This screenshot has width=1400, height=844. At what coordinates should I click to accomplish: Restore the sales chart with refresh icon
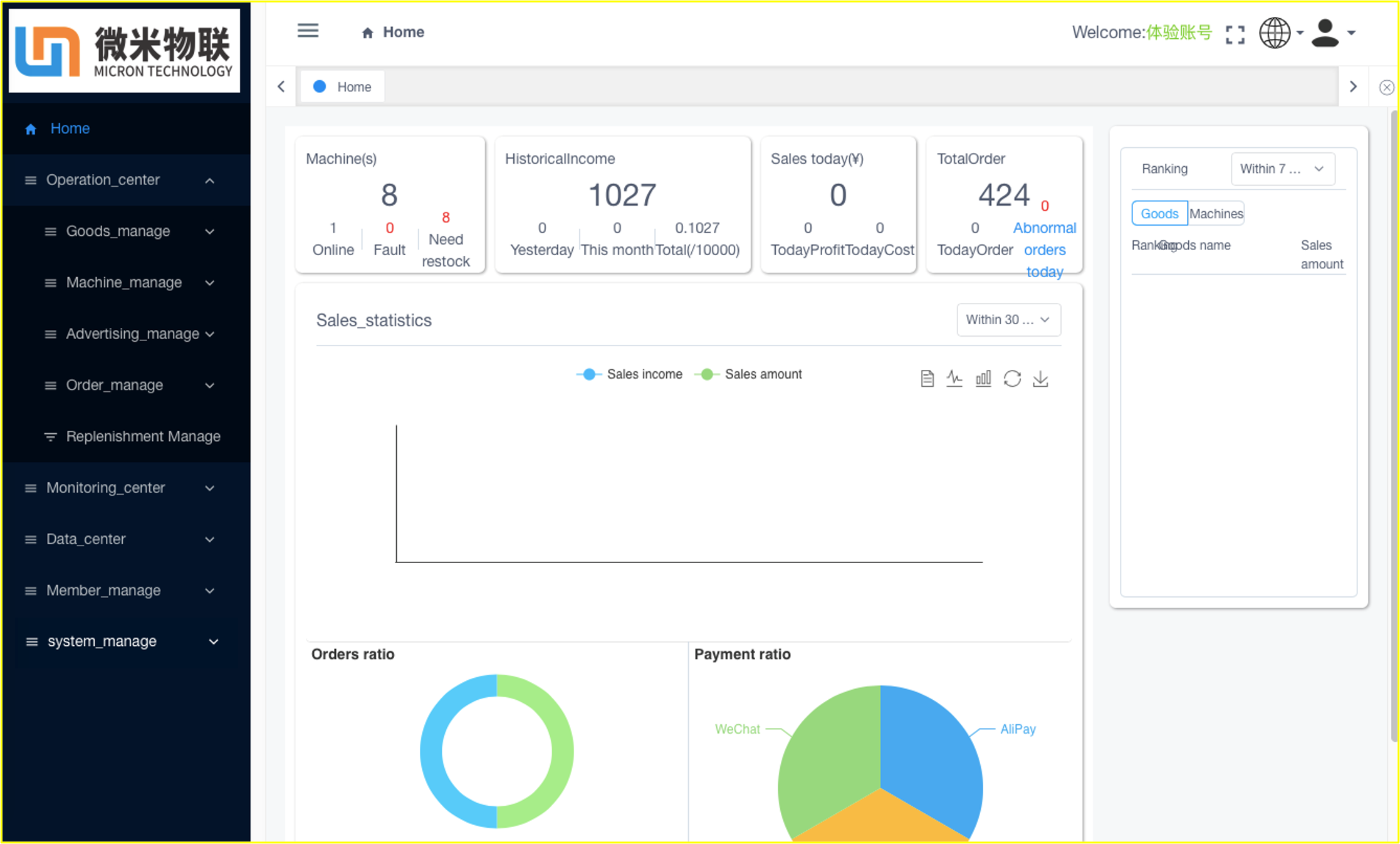pyautogui.click(x=1012, y=379)
